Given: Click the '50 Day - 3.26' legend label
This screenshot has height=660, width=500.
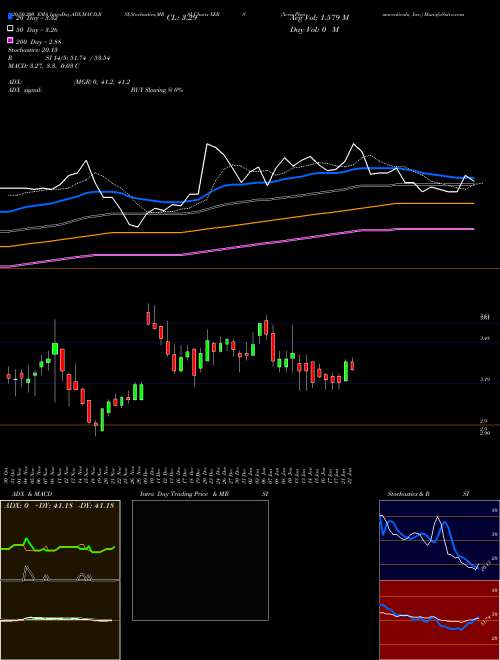Looking at the screenshot, I should point(37,29).
